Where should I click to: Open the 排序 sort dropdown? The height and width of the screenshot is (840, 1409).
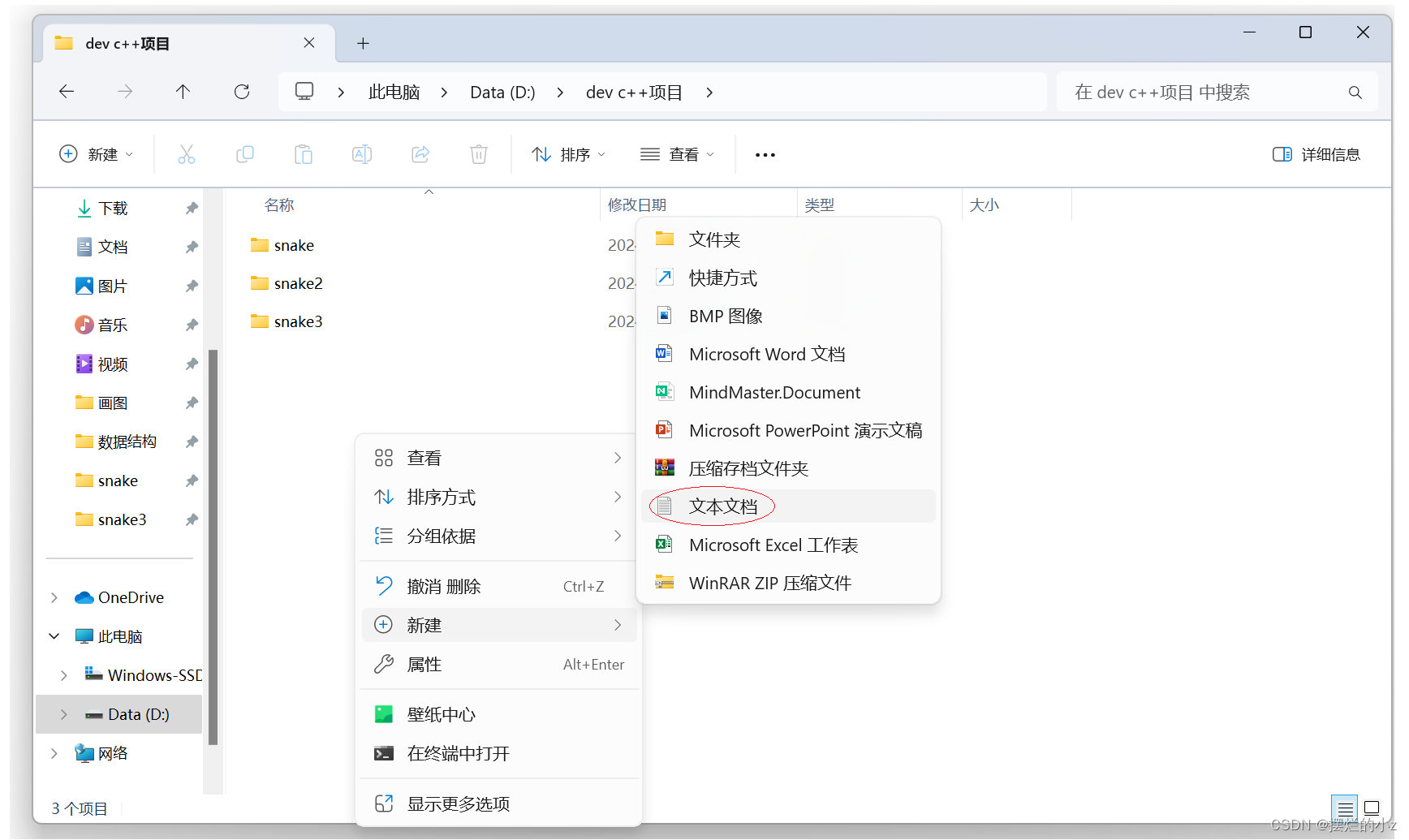pos(568,154)
